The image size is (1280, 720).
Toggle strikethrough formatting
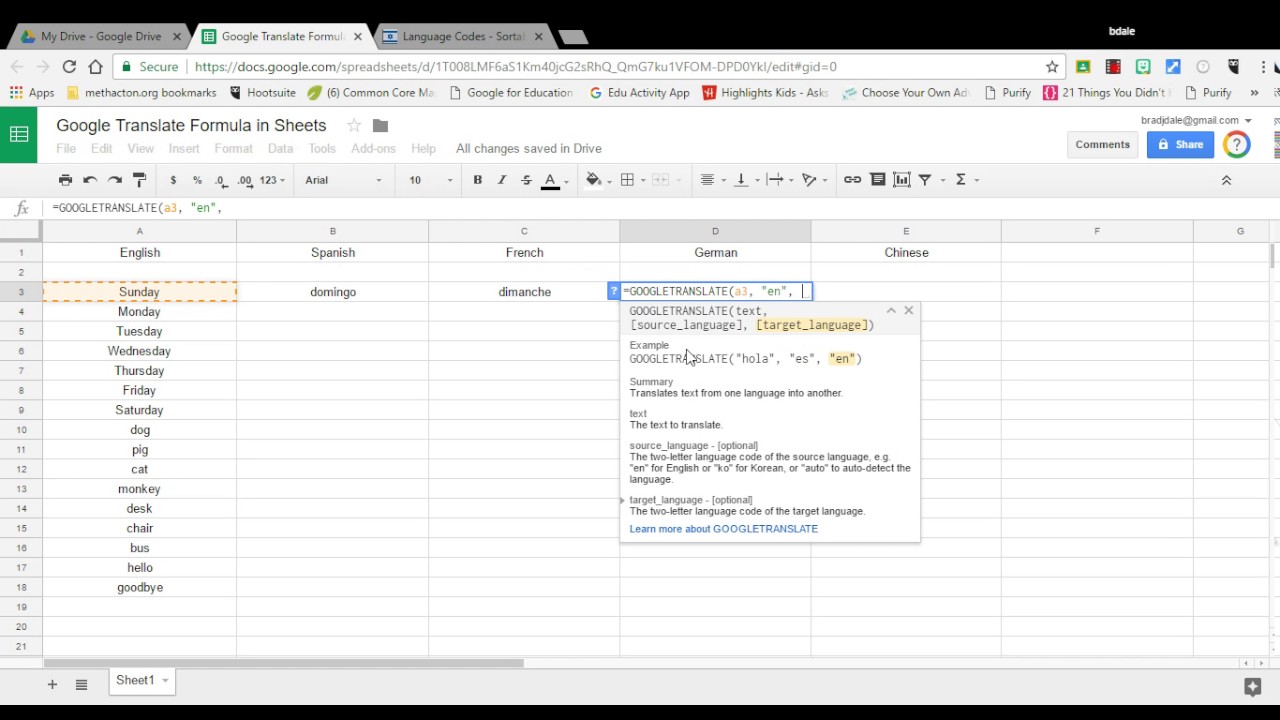526,180
